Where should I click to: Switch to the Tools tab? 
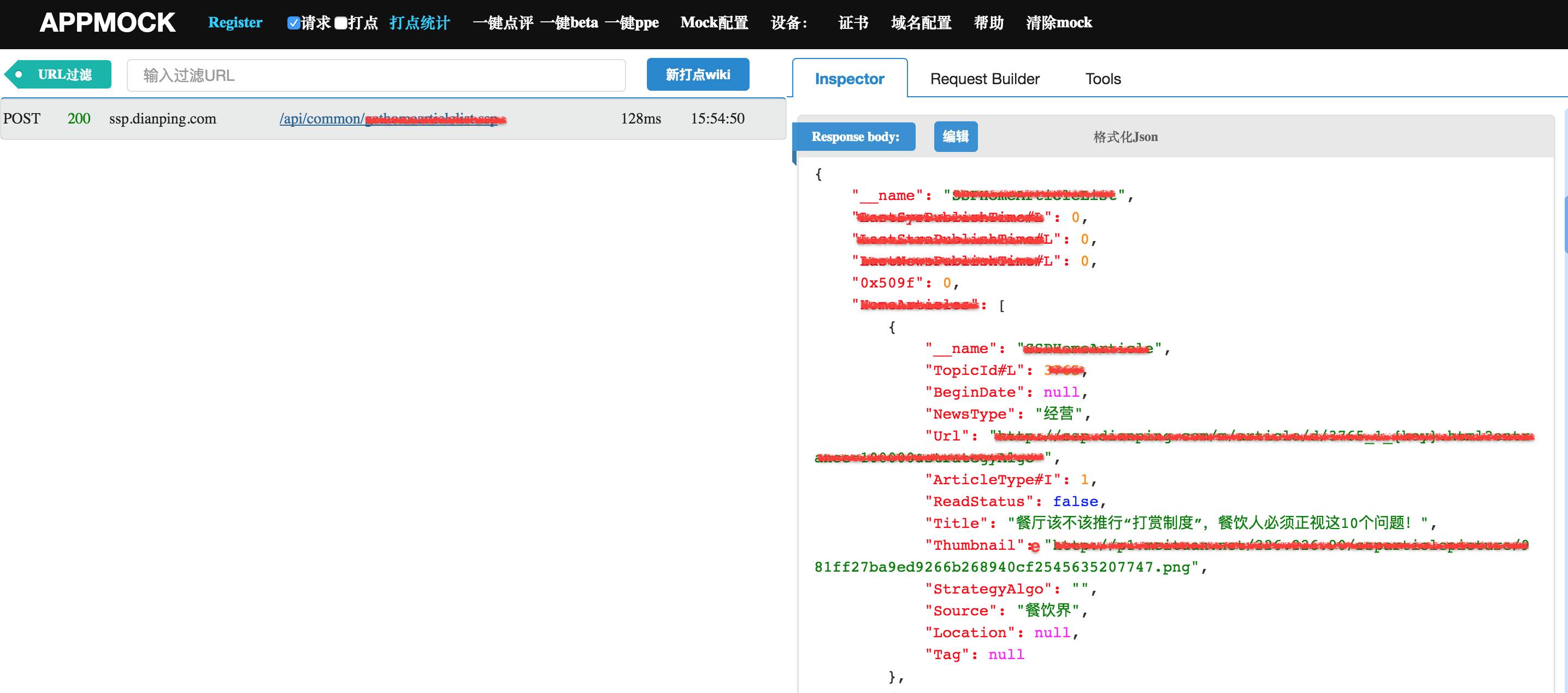[1103, 79]
